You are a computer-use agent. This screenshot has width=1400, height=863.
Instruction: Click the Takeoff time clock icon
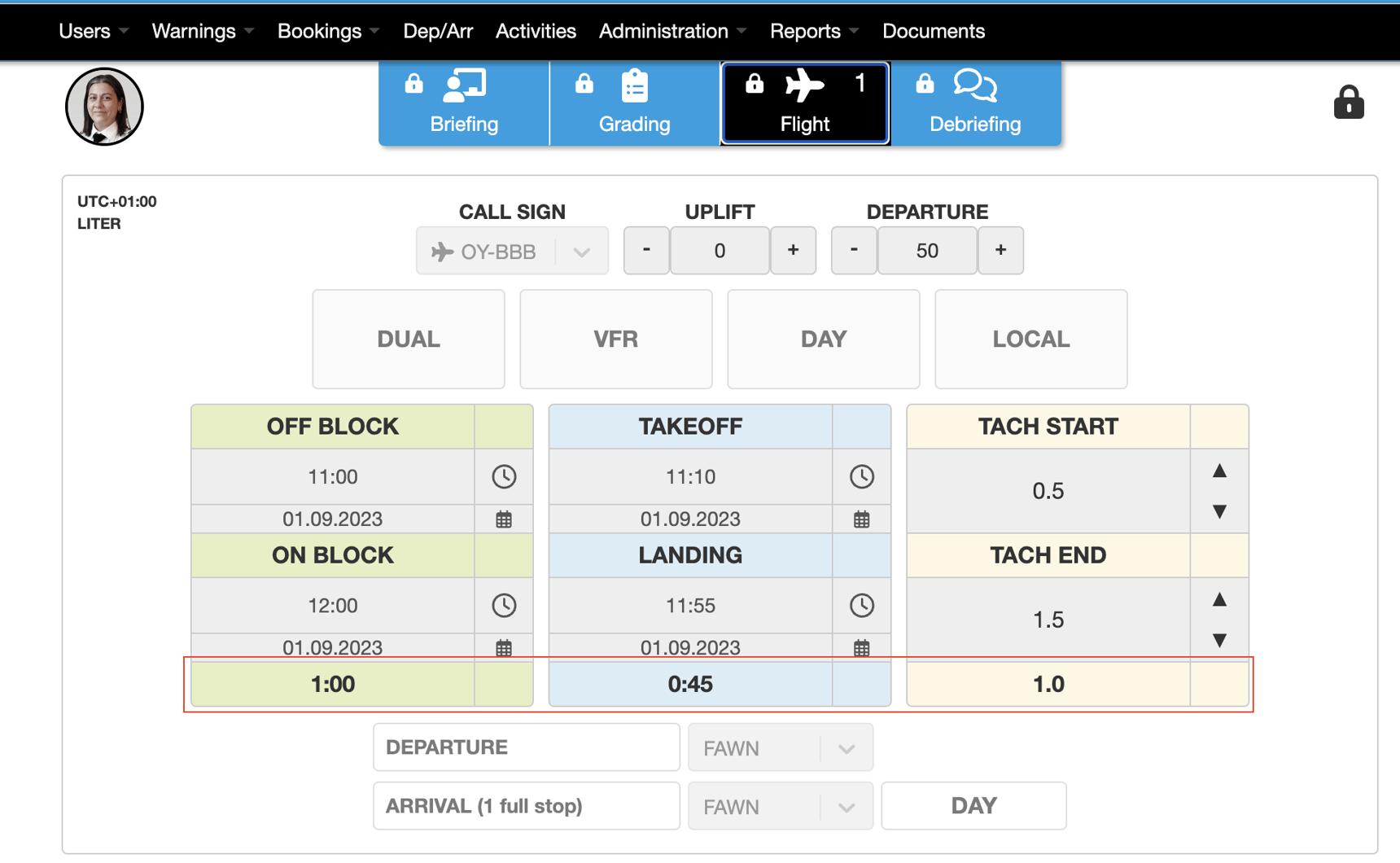click(861, 476)
